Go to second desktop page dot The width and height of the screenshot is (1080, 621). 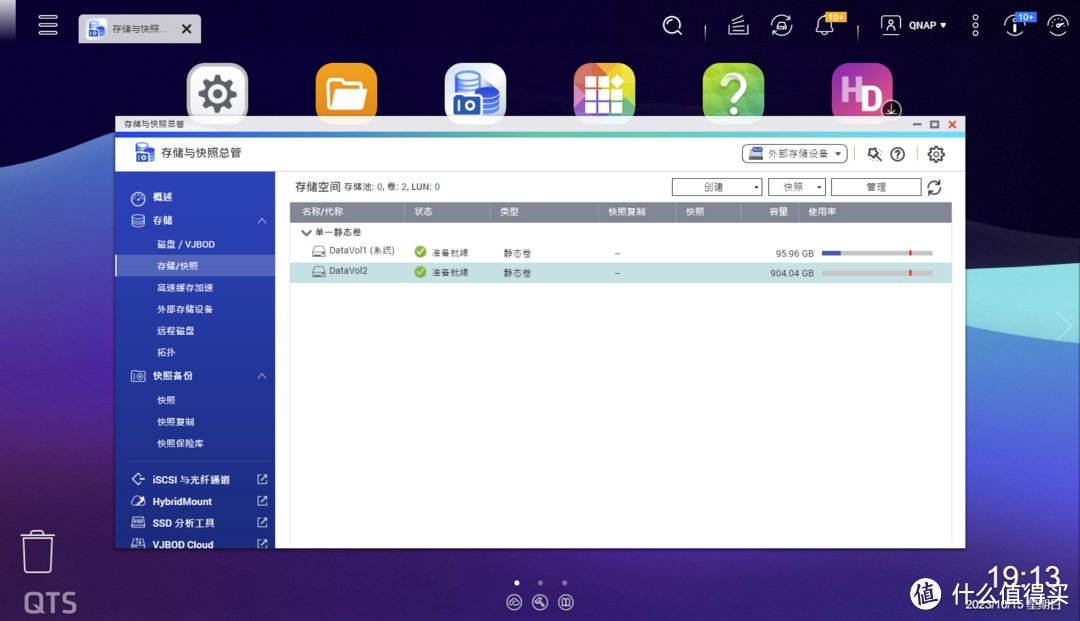[540, 582]
